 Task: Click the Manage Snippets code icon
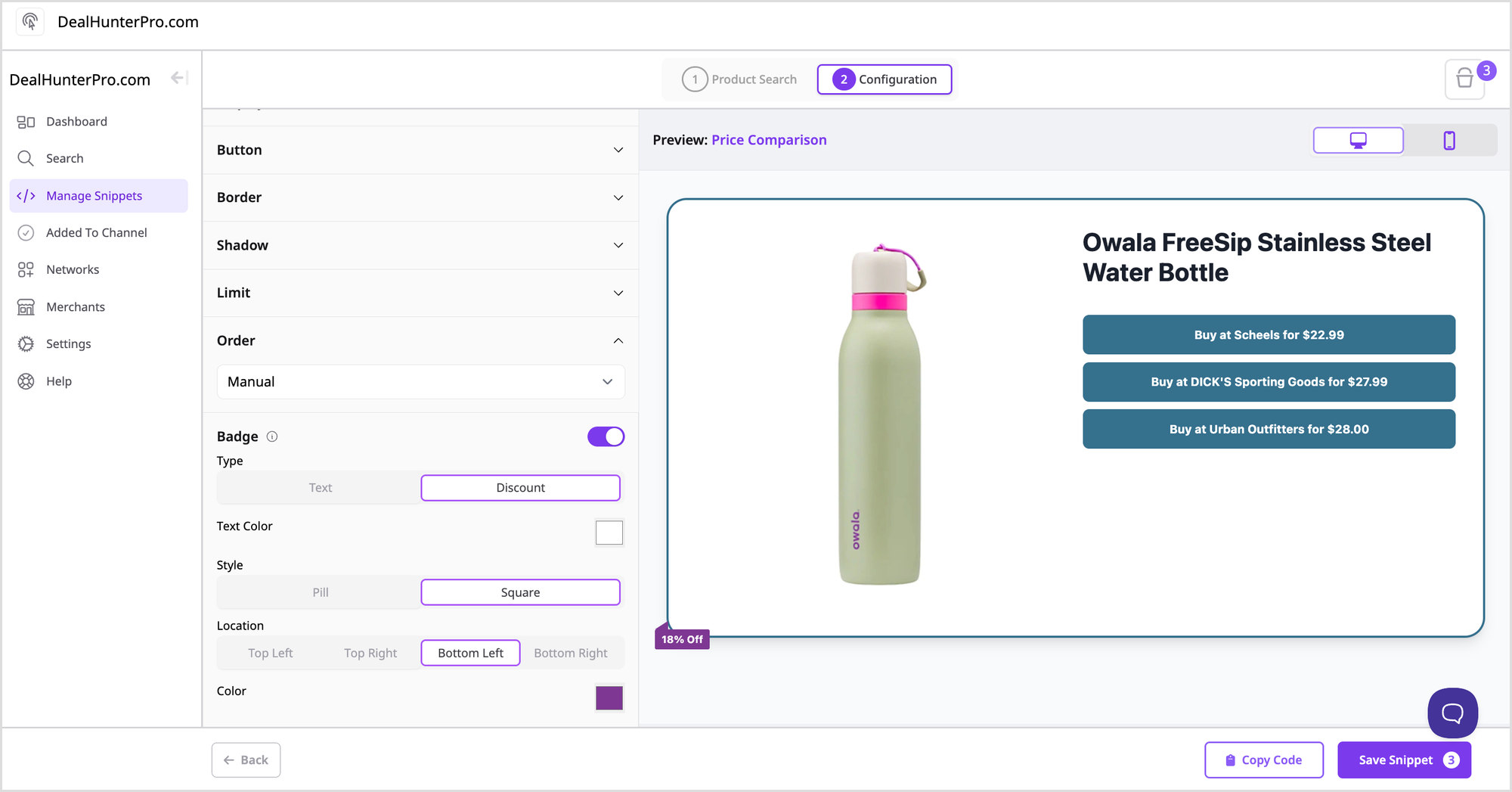26,196
